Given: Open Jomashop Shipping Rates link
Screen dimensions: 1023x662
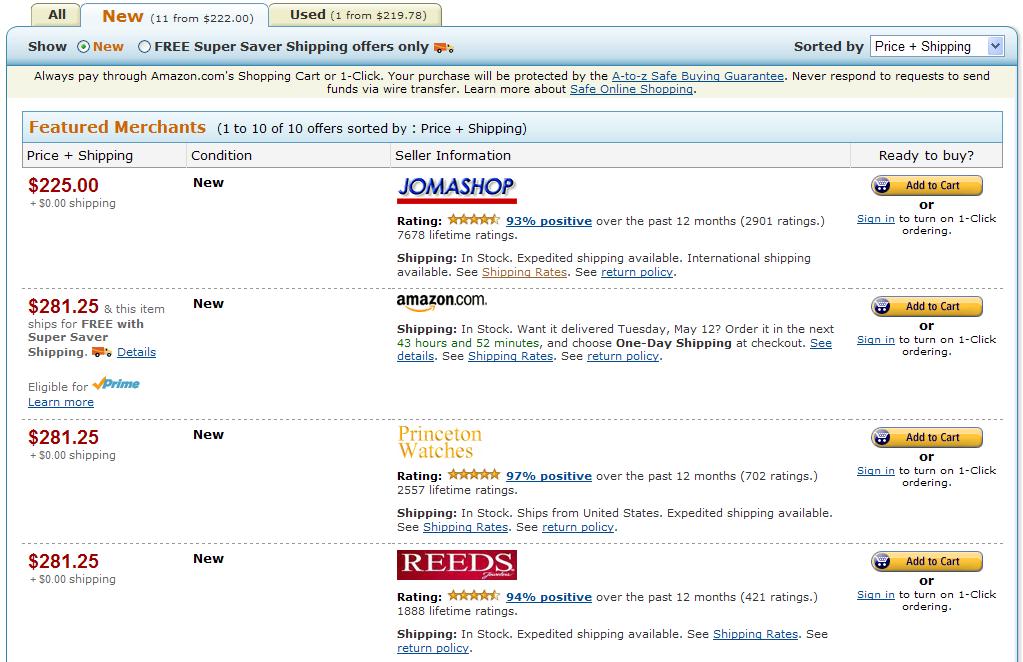Looking at the screenshot, I should click(x=524, y=272).
